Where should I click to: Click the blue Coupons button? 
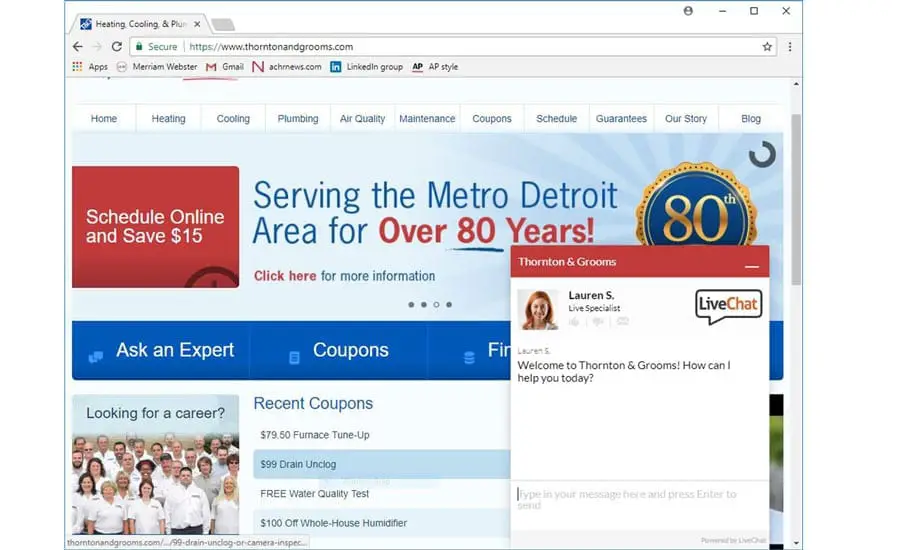pos(339,350)
